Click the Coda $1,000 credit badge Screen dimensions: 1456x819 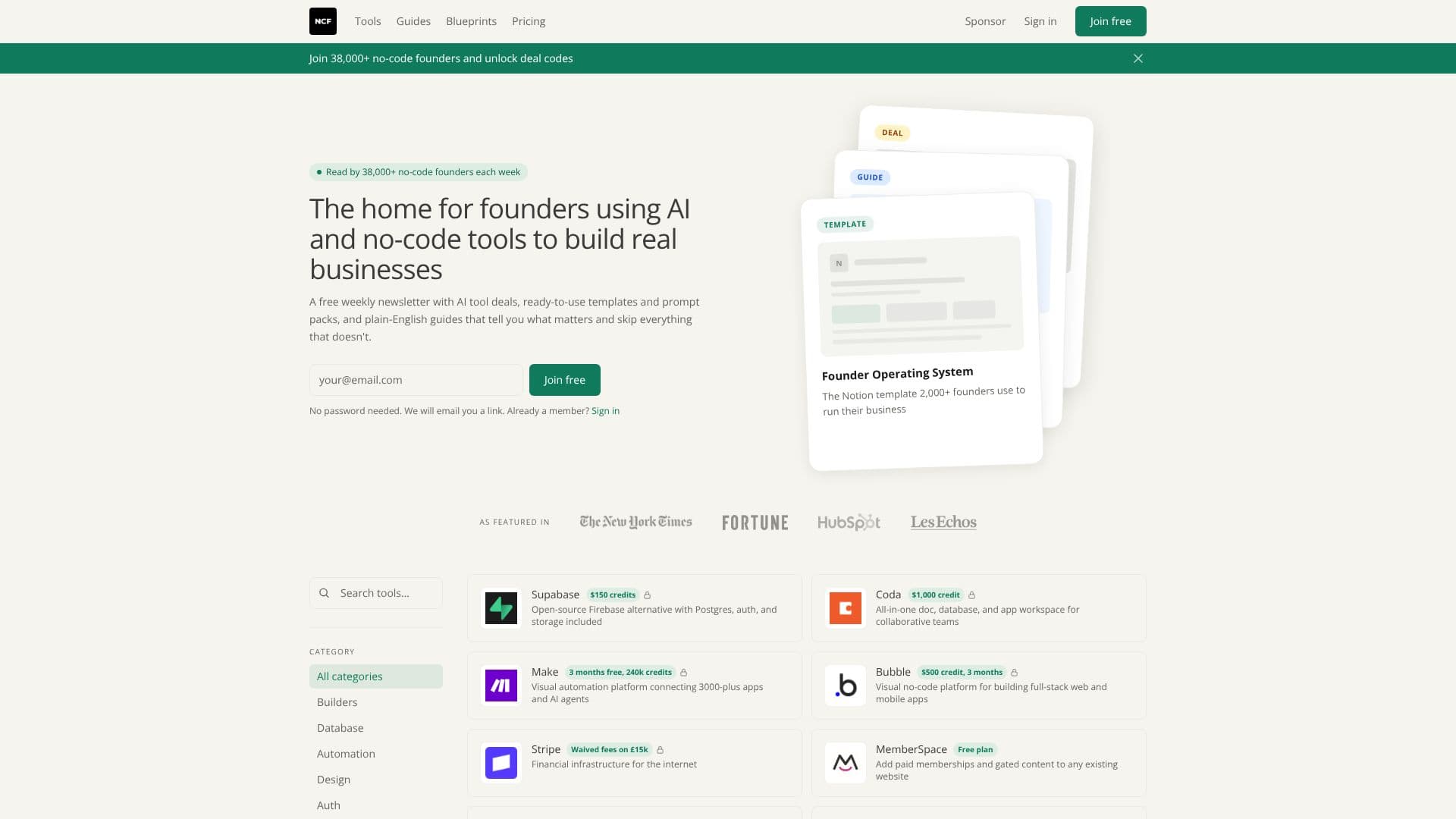(x=936, y=595)
